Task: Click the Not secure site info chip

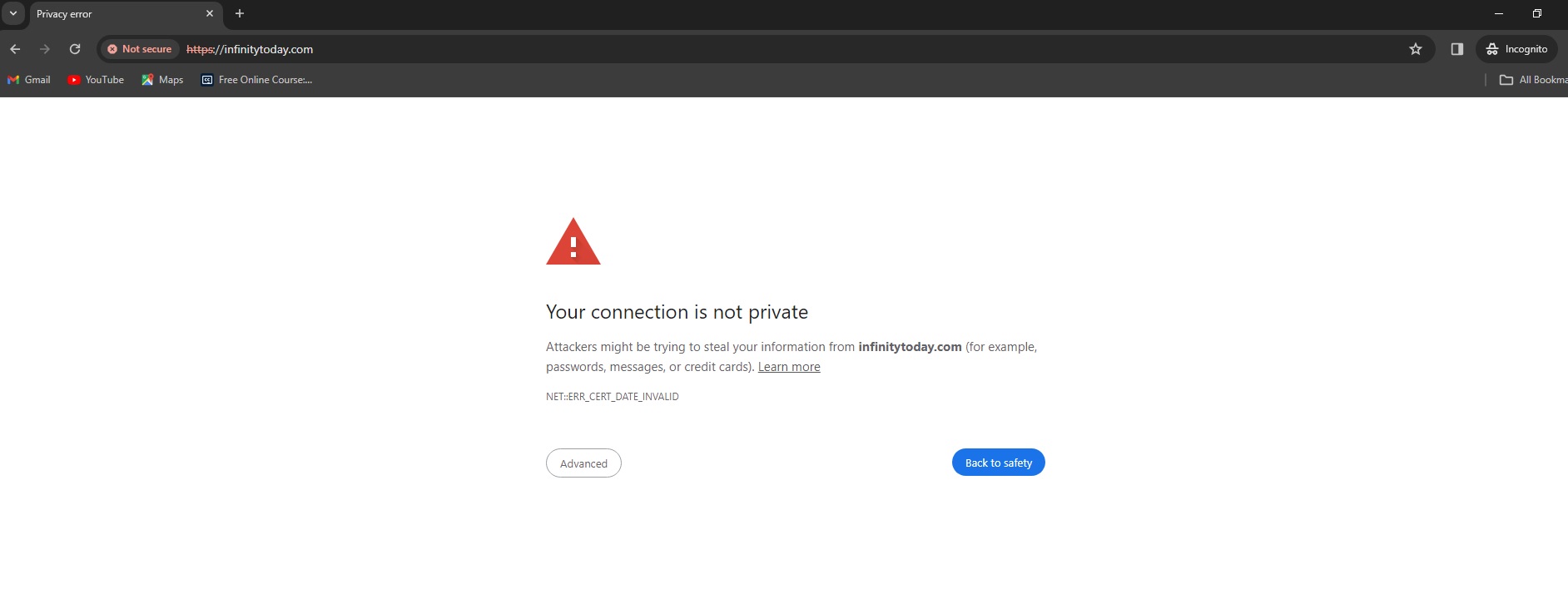Action: [140, 49]
